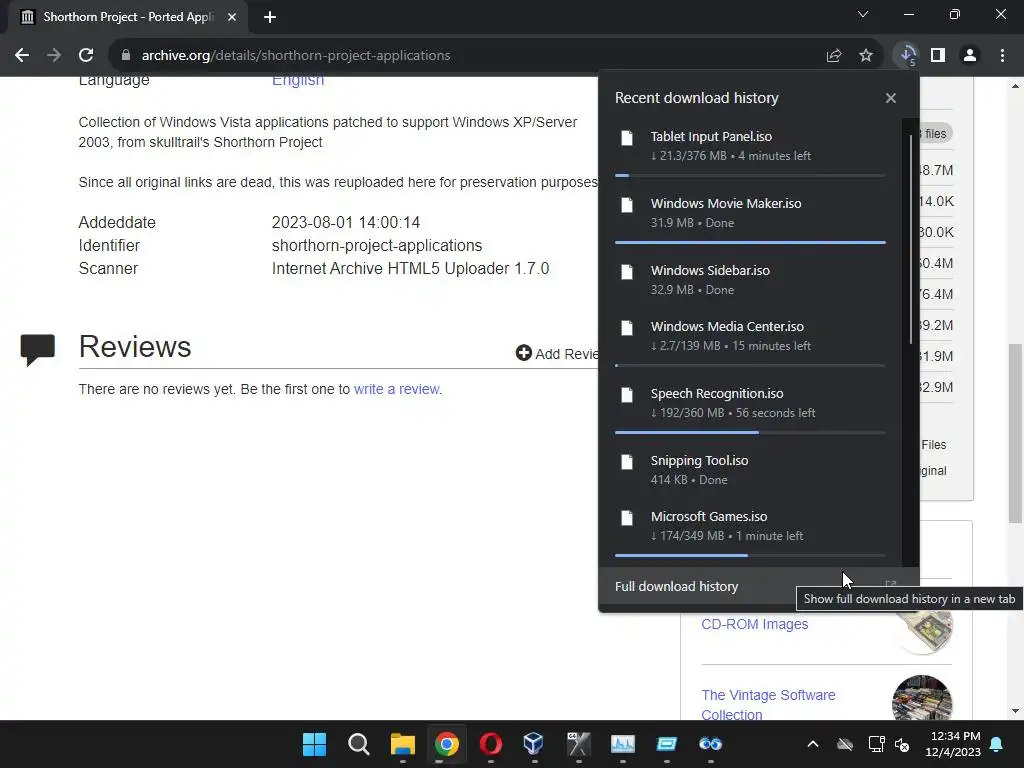This screenshot has width=1024, height=768.
Task: Click the page vertical scrollbar
Action: (x=1015, y=432)
